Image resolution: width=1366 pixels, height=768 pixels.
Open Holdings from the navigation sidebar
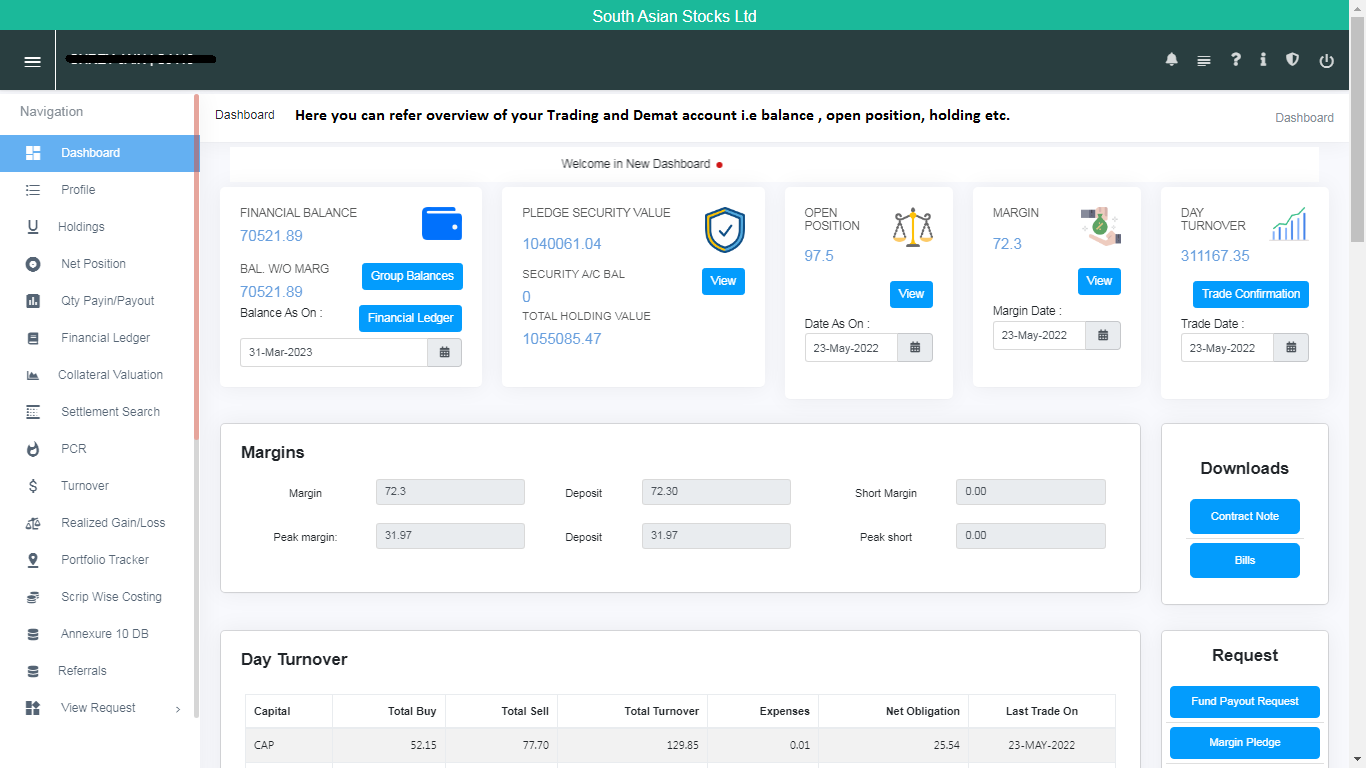pyautogui.click(x=81, y=227)
